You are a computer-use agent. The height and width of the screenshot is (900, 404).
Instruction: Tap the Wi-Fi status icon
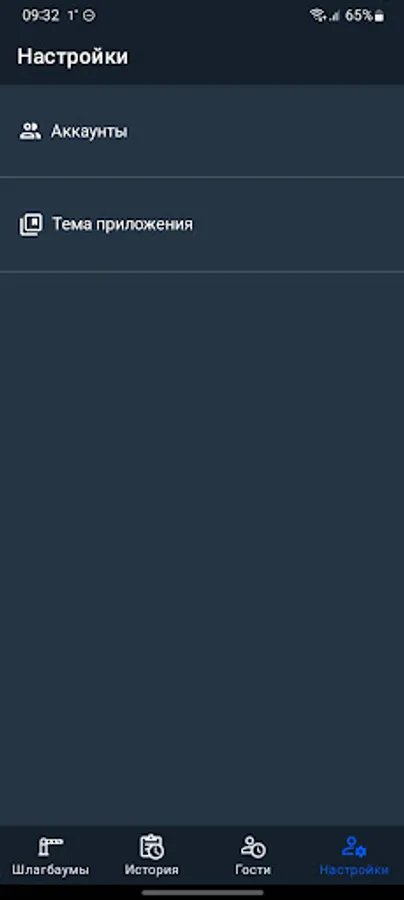(317, 15)
